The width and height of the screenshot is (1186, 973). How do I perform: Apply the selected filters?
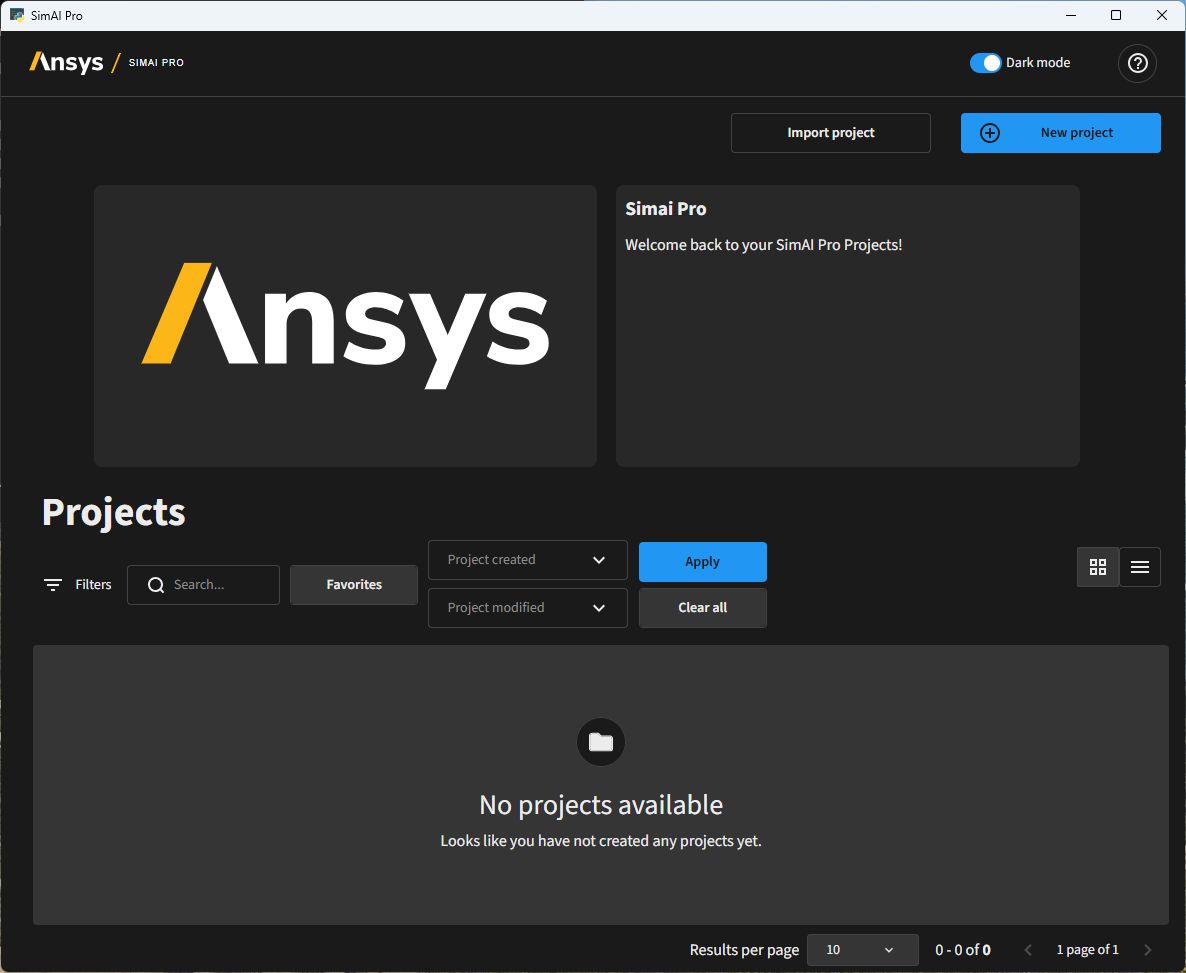(x=702, y=562)
